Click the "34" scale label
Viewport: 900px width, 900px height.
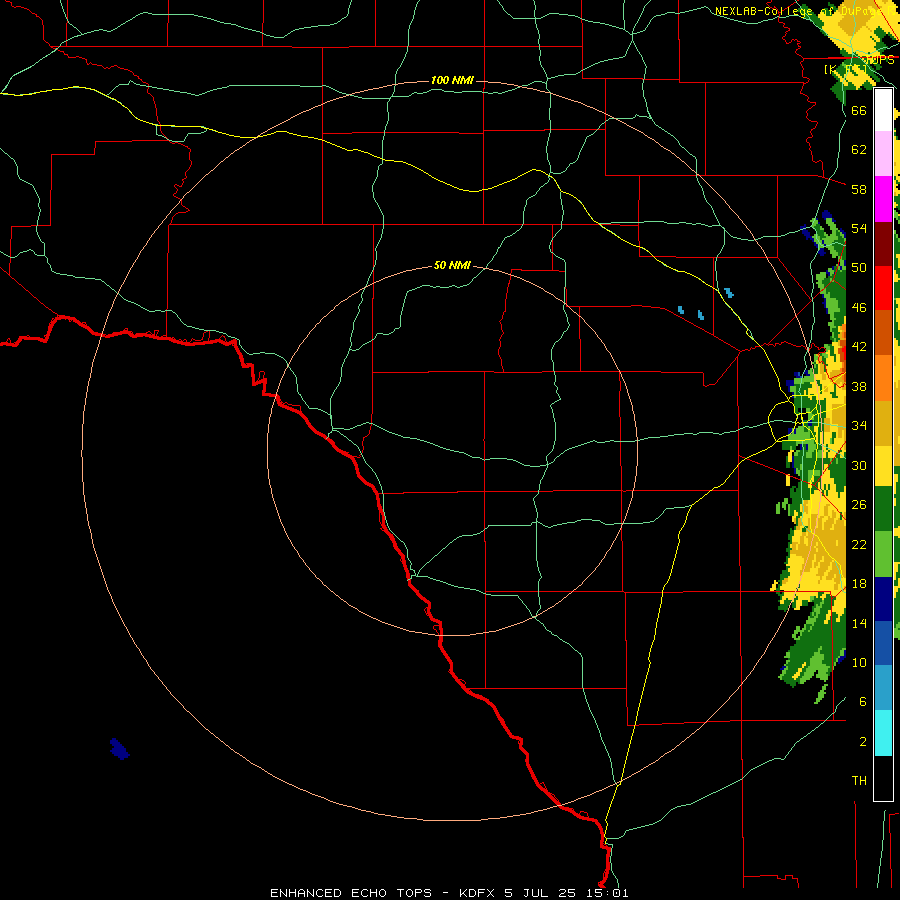[859, 426]
